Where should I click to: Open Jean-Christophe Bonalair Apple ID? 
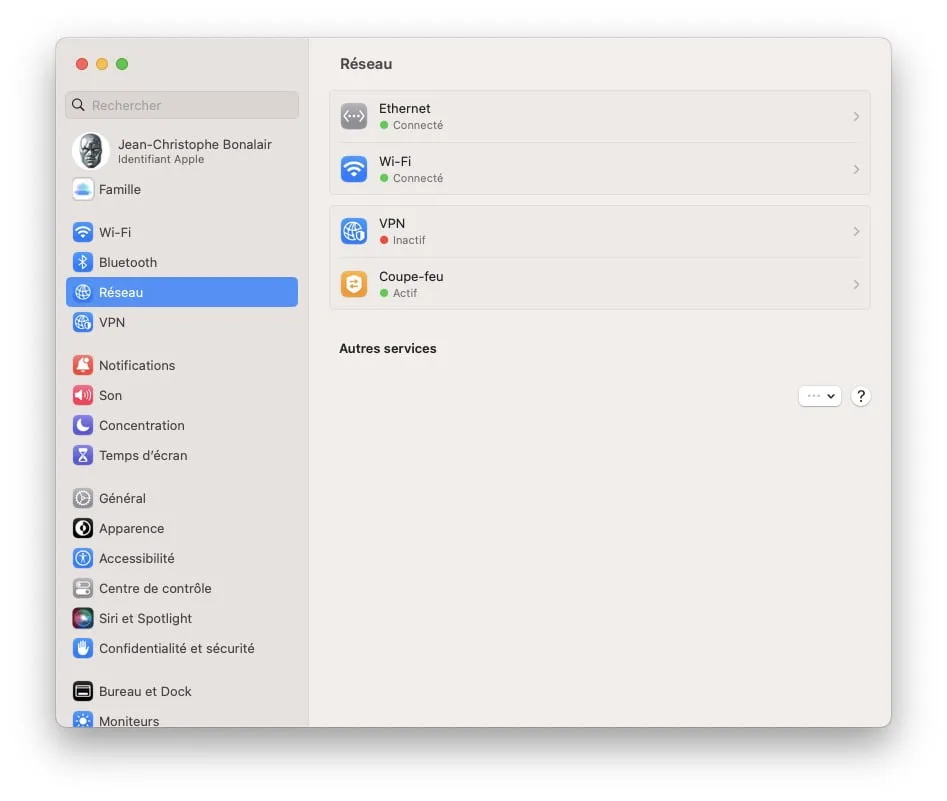(181, 150)
